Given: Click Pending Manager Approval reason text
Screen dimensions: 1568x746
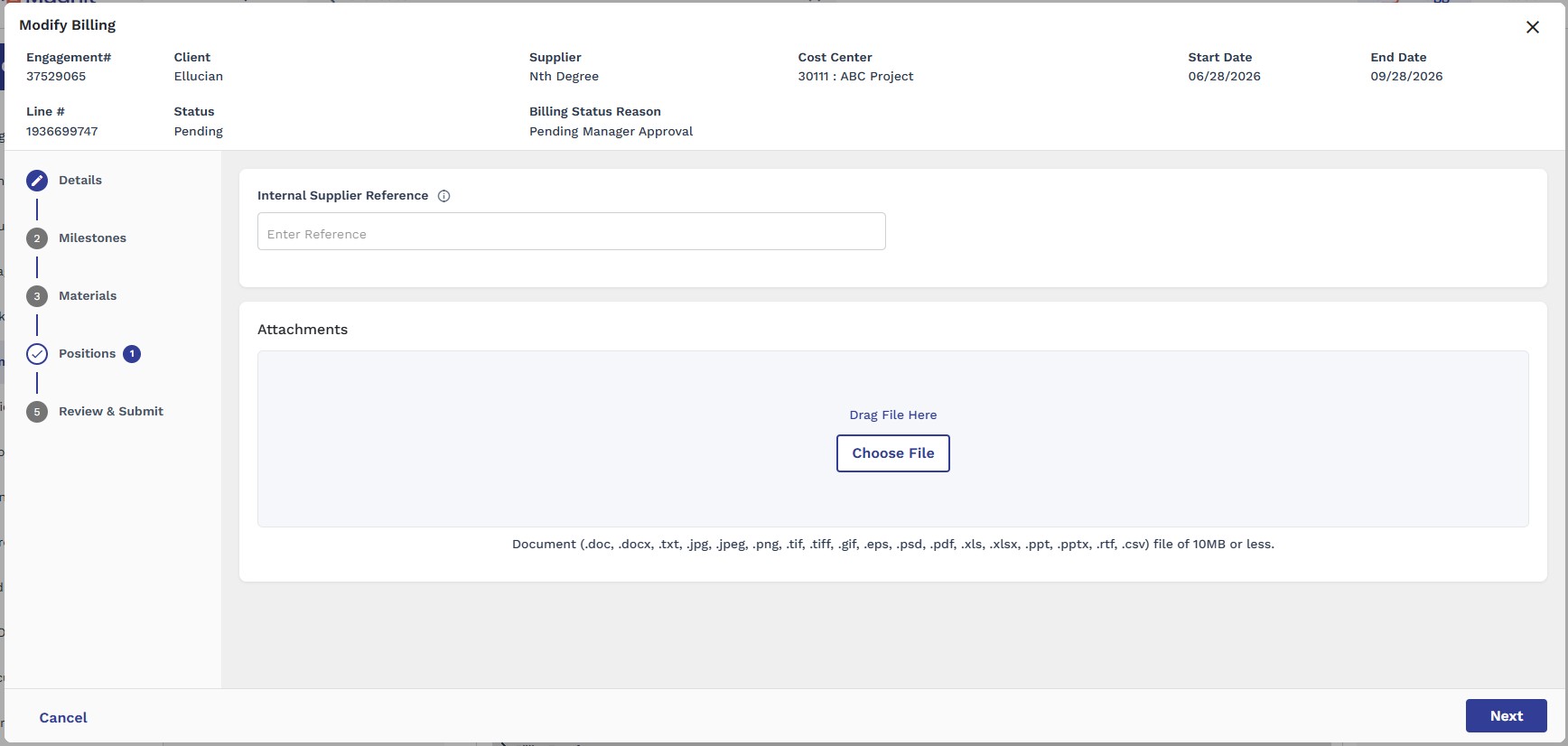Looking at the screenshot, I should click(611, 132).
